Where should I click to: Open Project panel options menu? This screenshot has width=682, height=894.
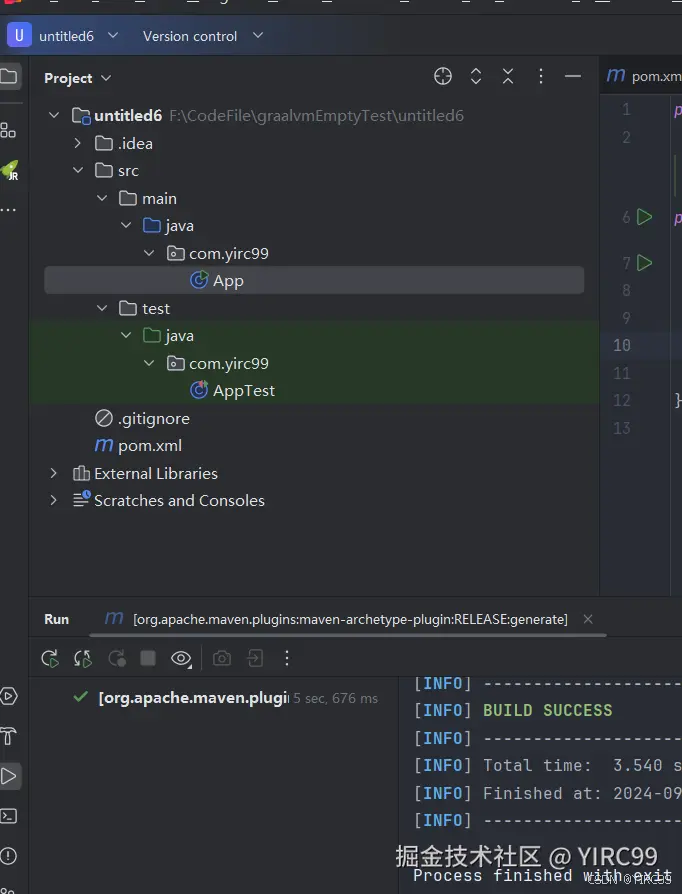541,76
